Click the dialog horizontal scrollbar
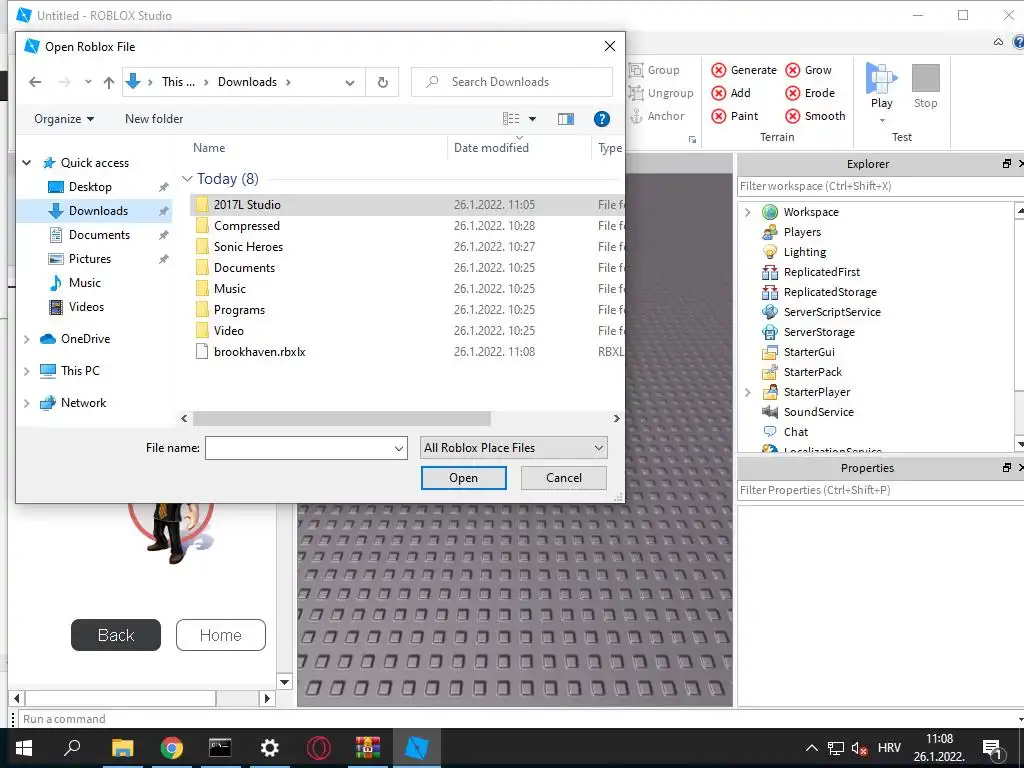 point(342,418)
